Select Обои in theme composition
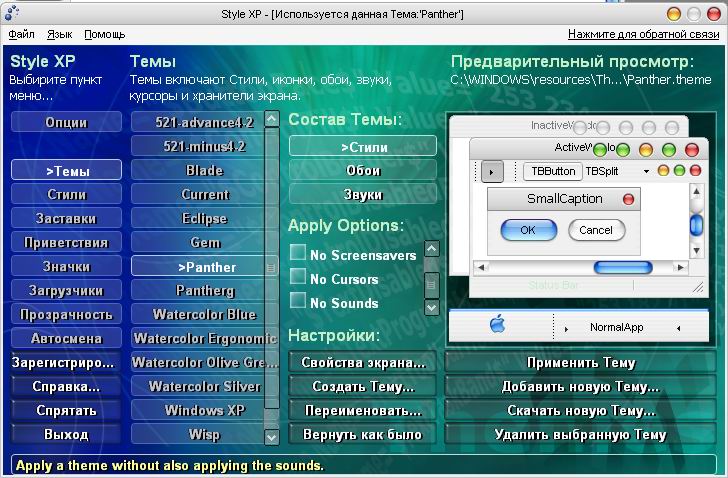 click(x=363, y=170)
